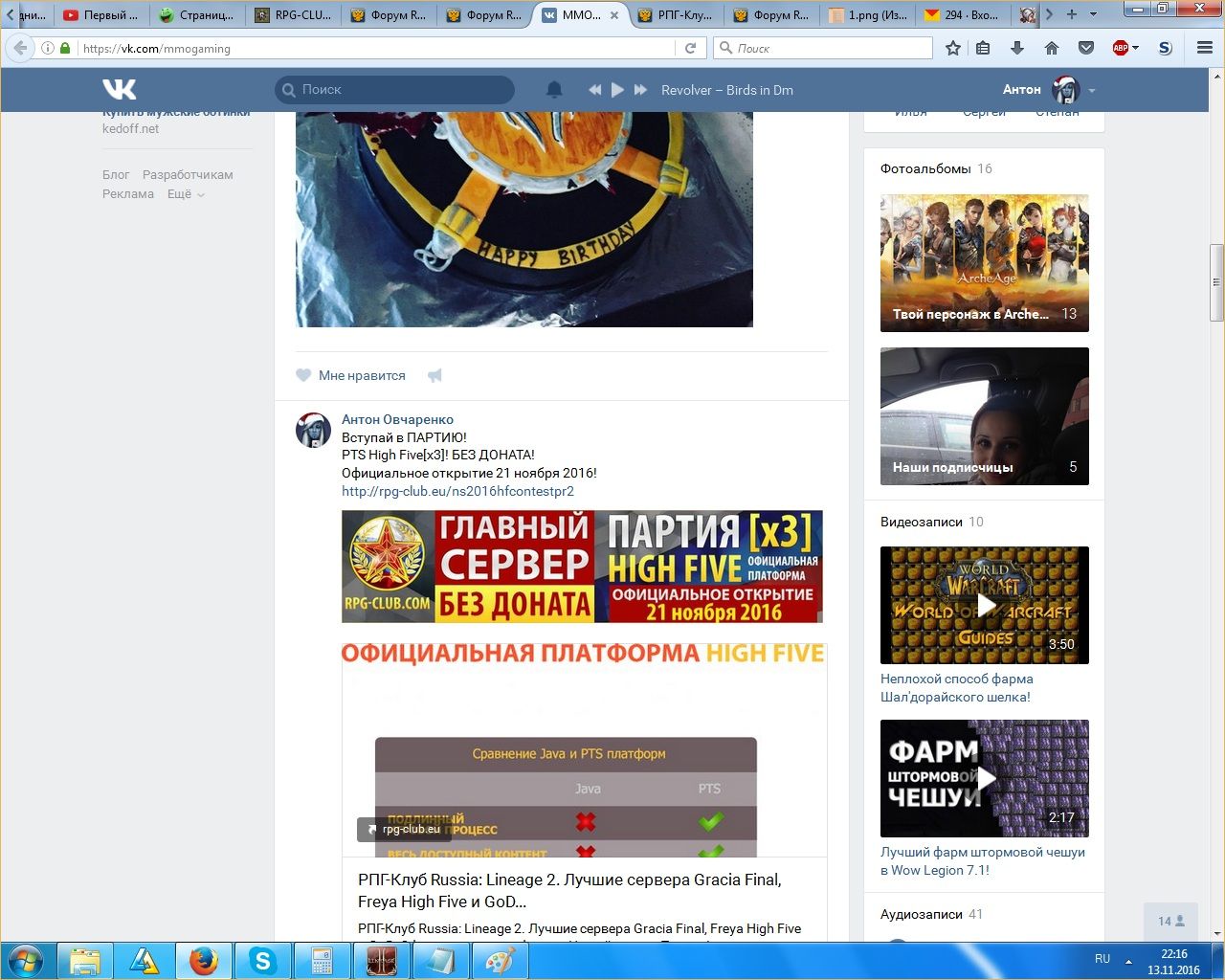
Task: Open Антон Овчаренко author link on post
Action: point(397,419)
